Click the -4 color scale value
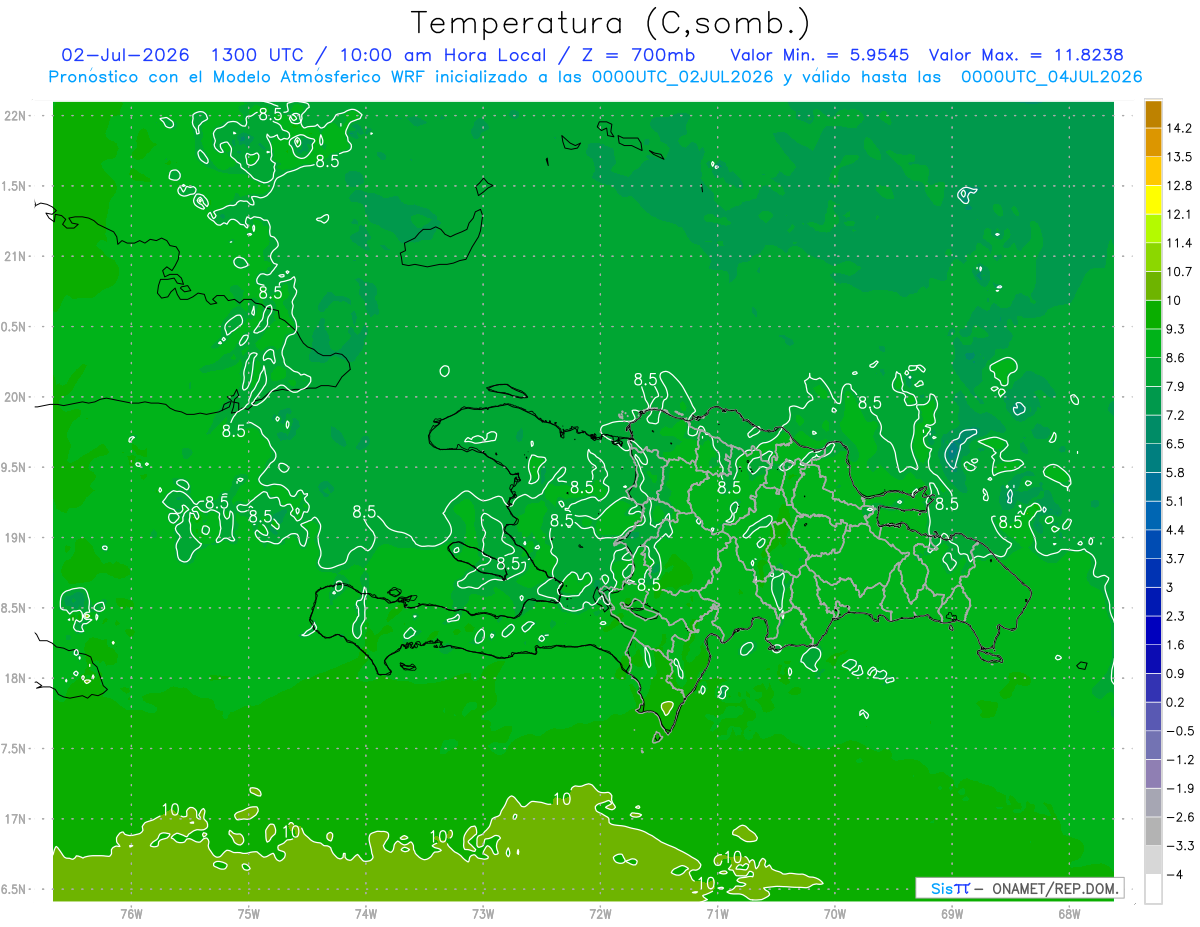 pyautogui.click(x=1174, y=874)
